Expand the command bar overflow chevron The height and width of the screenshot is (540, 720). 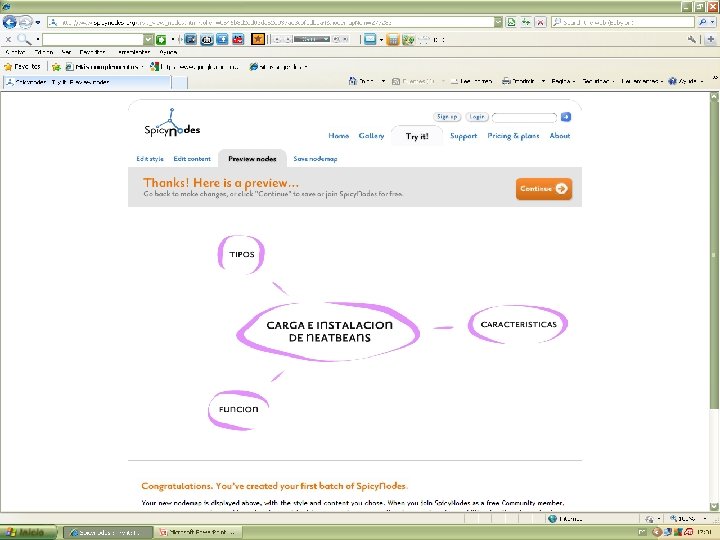coord(715,79)
